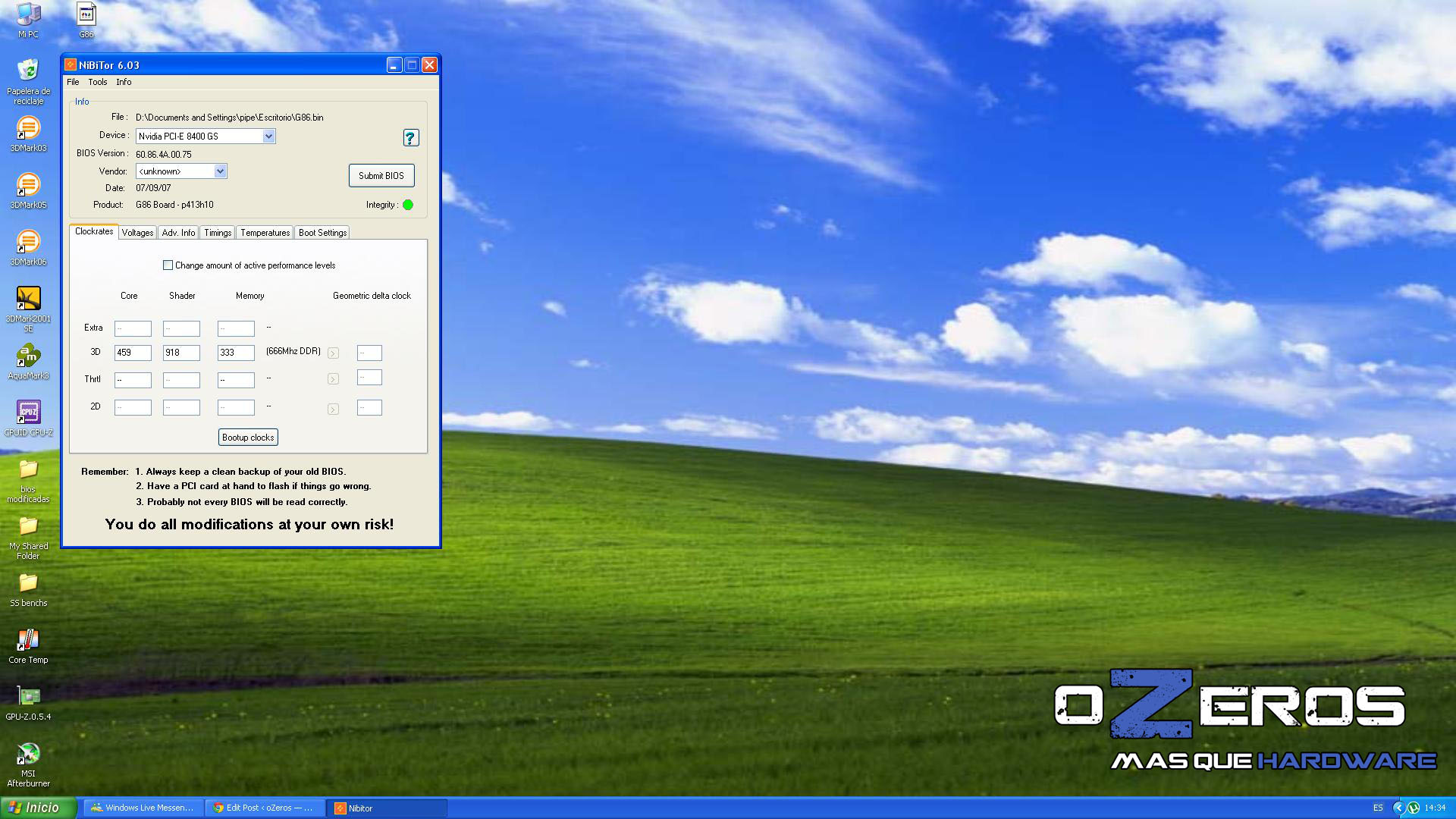Switch to the Temperatures tab
The height and width of the screenshot is (819, 1456).
coord(265,233)
